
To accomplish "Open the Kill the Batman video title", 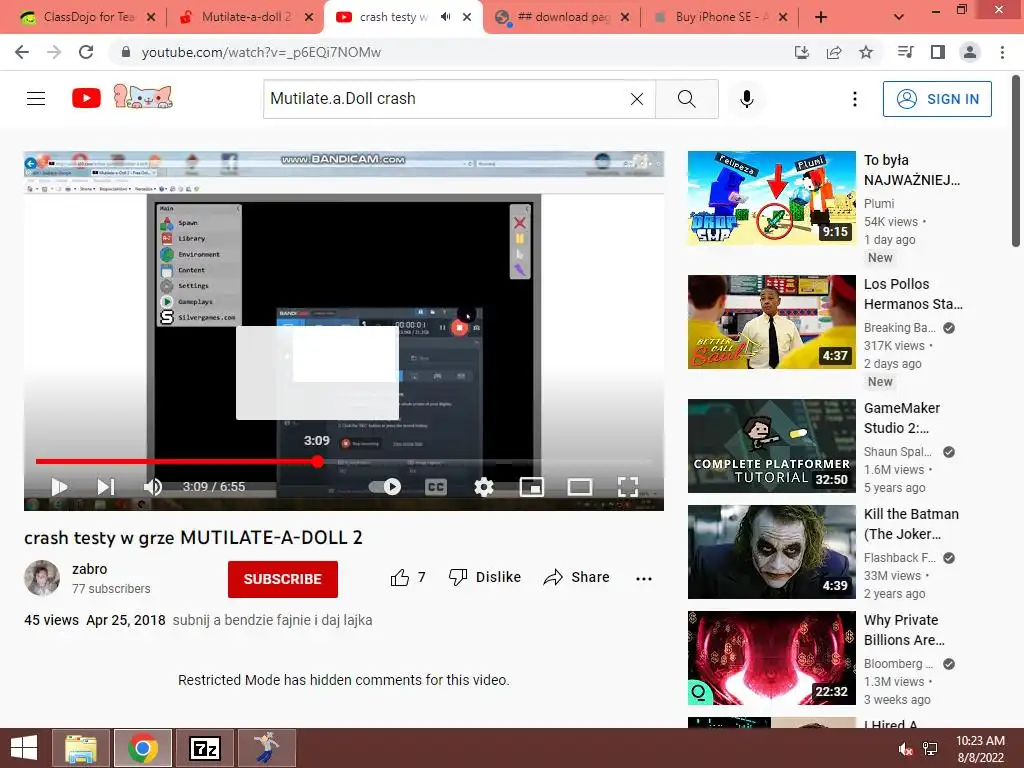I will click(x=911, y=524).
